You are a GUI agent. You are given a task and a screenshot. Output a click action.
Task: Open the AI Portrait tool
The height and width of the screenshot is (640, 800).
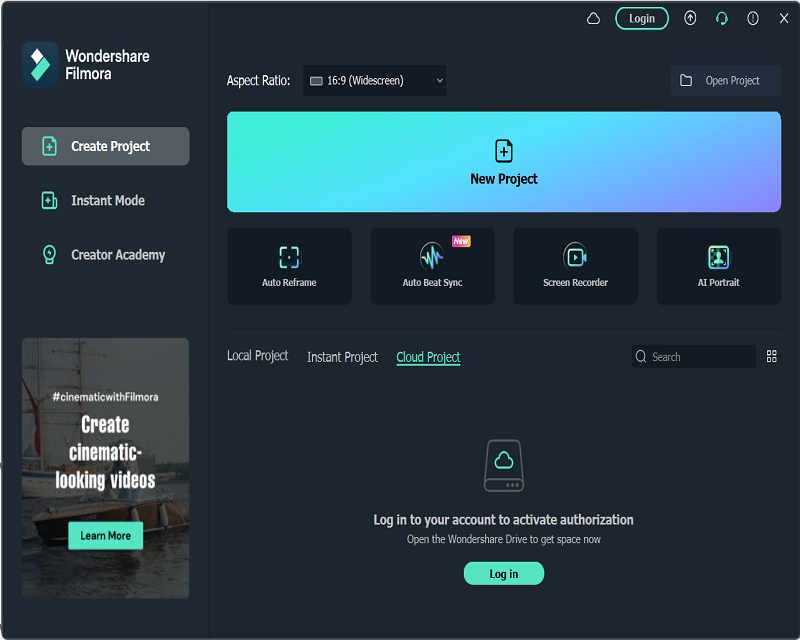pos(718,266)
